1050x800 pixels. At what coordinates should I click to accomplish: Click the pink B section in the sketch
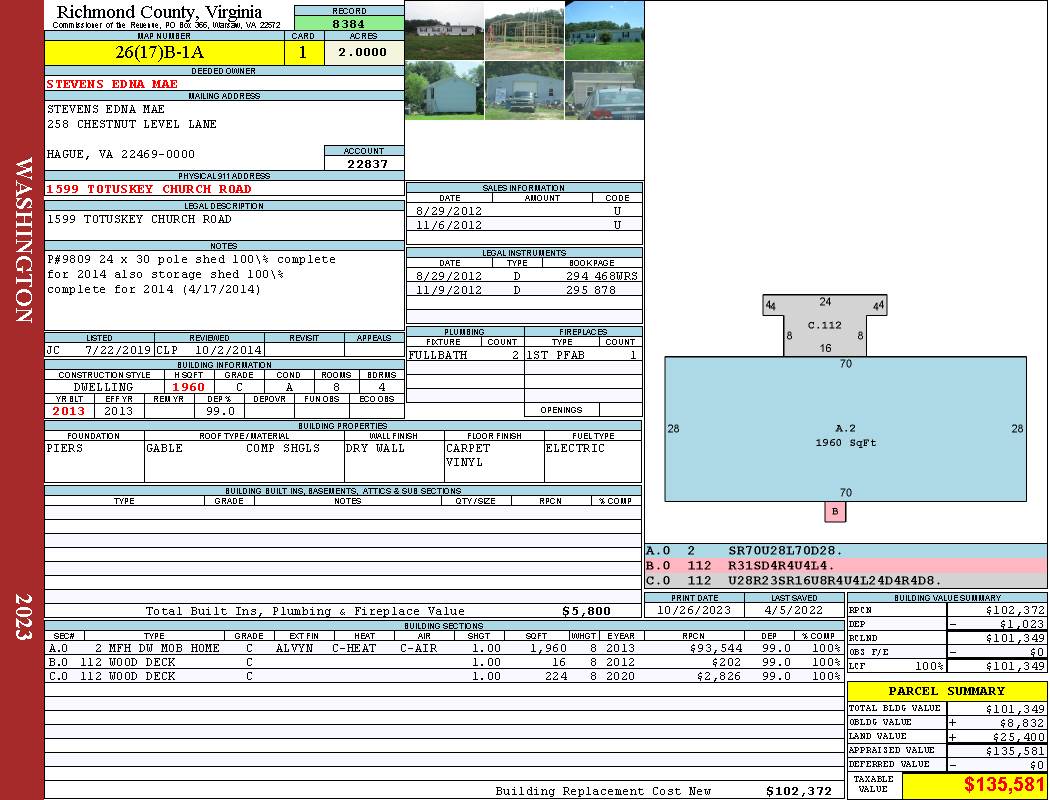click(x=835, y=512)
